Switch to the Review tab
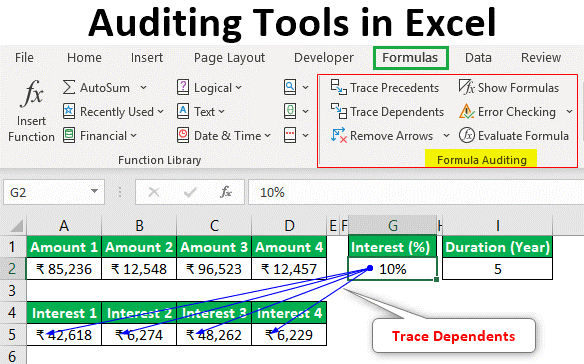The image size is (584, 364). coord(541,58)
